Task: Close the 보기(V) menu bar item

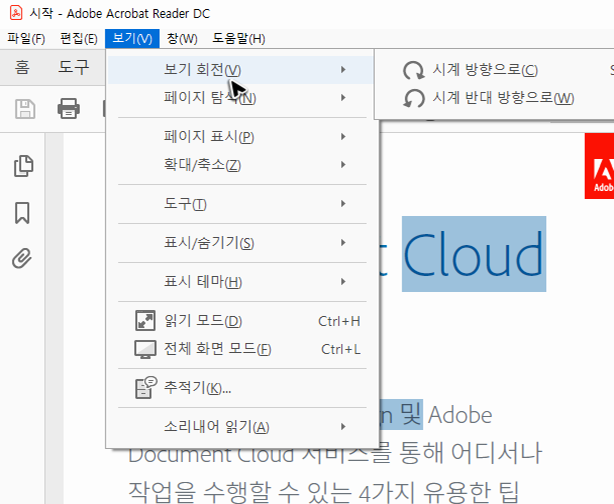Action: [x=132, y=39]
